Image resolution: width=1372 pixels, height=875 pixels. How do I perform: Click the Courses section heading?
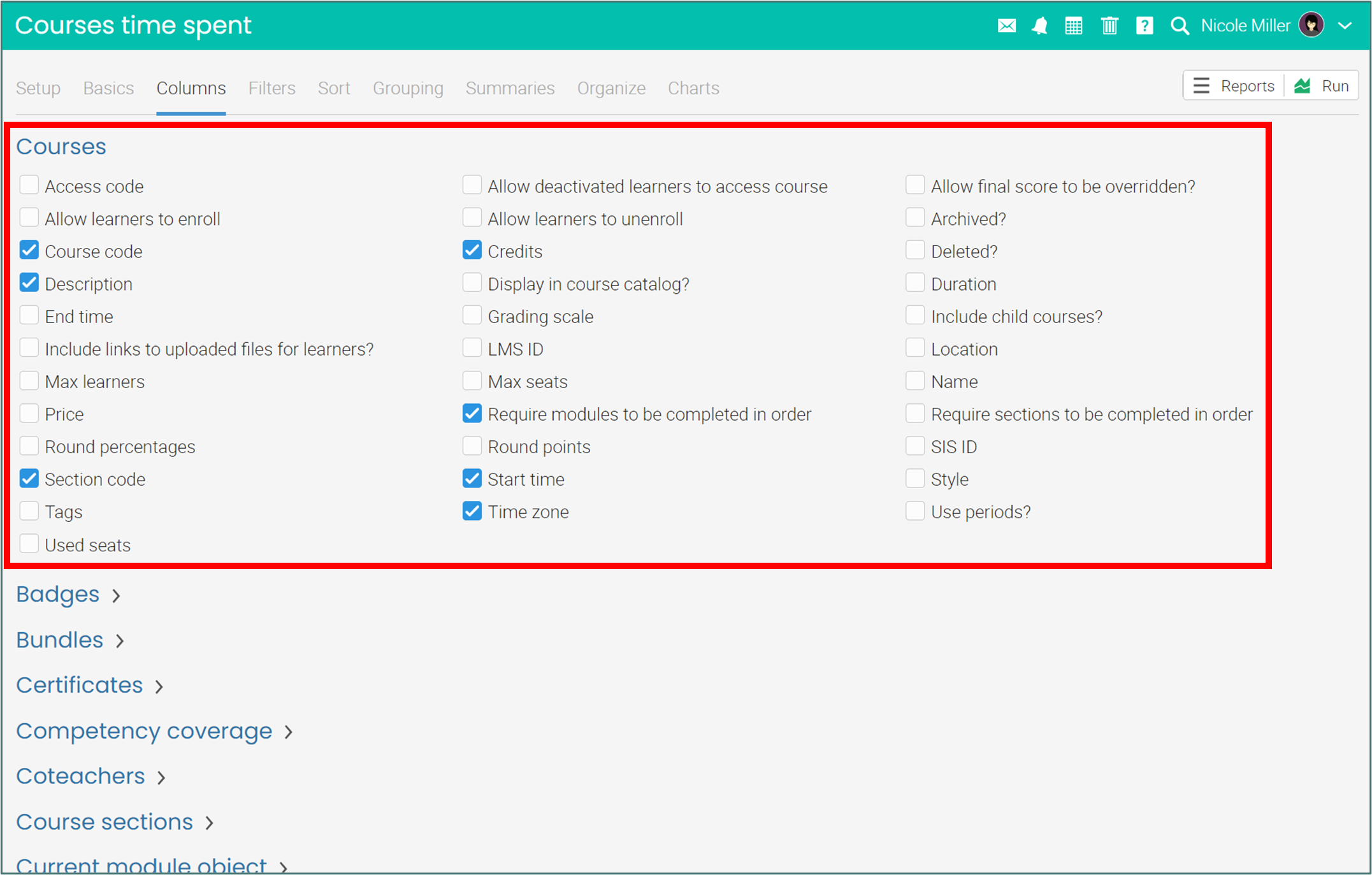(x=61, y=147)
